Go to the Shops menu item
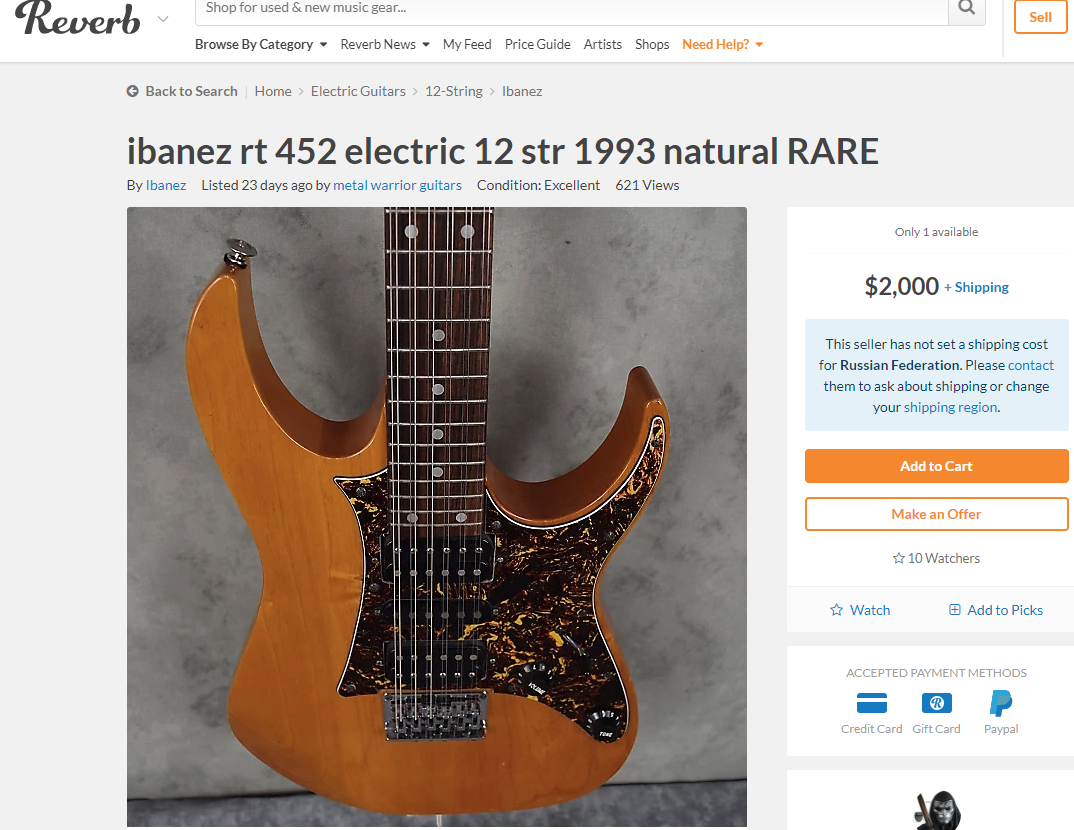Screen dimensions: 1074x830 [652, 45]
